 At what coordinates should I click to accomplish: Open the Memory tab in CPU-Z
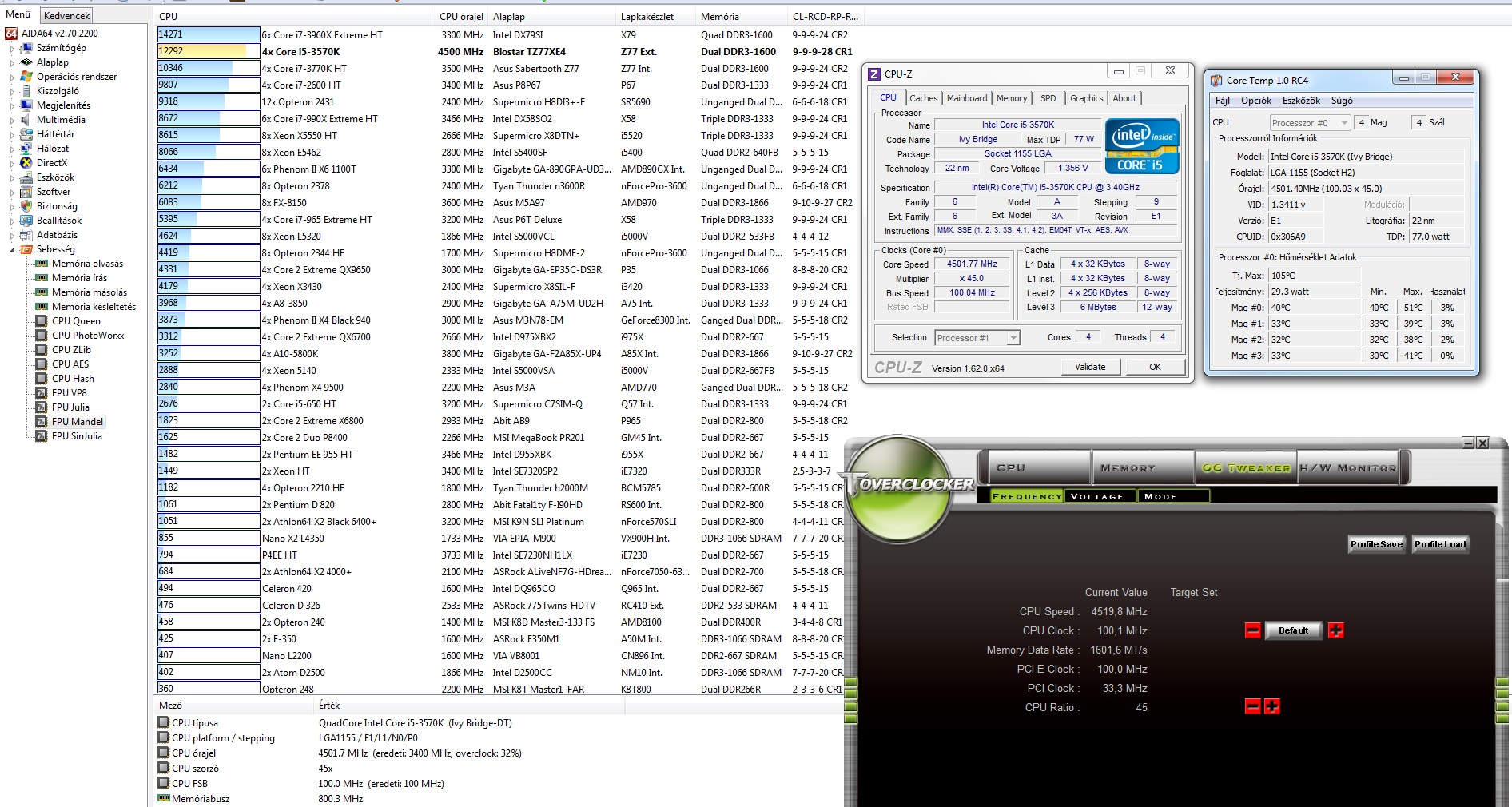tap(1012, 98)
